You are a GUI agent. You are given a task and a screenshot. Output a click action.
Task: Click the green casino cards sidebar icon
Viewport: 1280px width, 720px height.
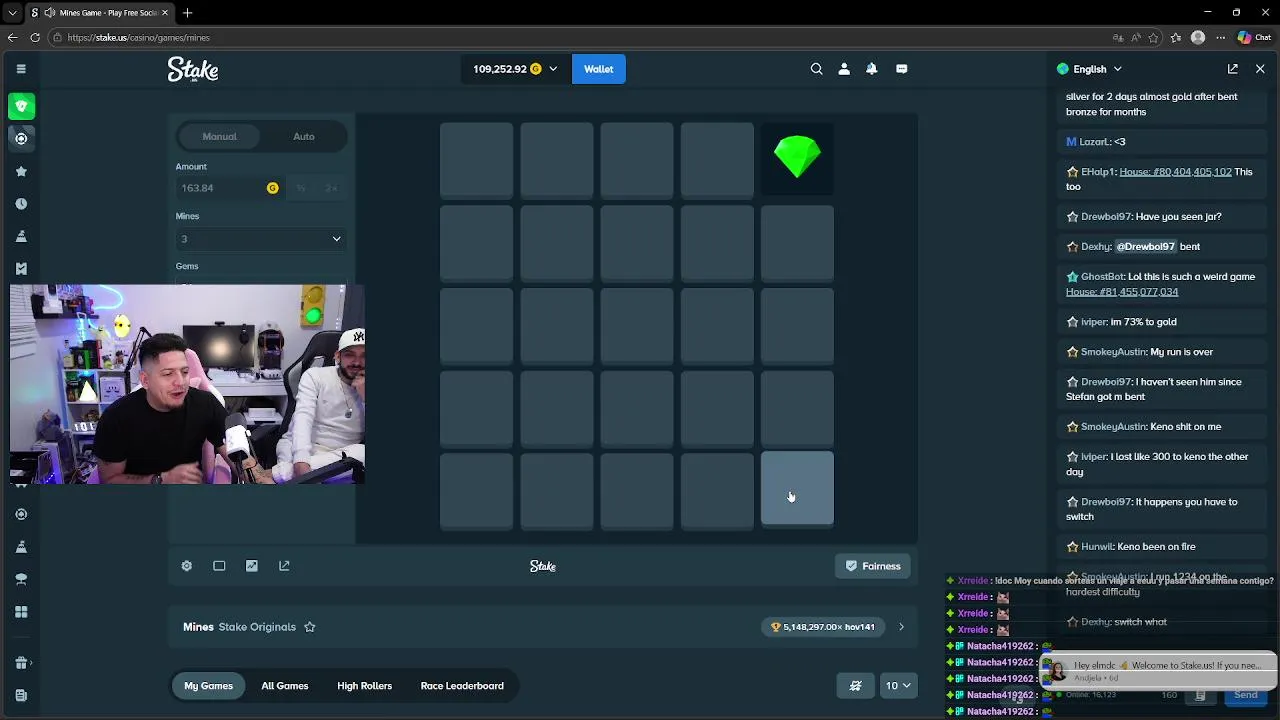(21, 106)
